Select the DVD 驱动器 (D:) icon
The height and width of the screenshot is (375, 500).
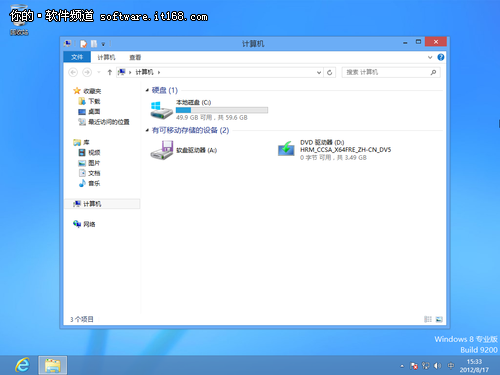(x=286, y=149)
